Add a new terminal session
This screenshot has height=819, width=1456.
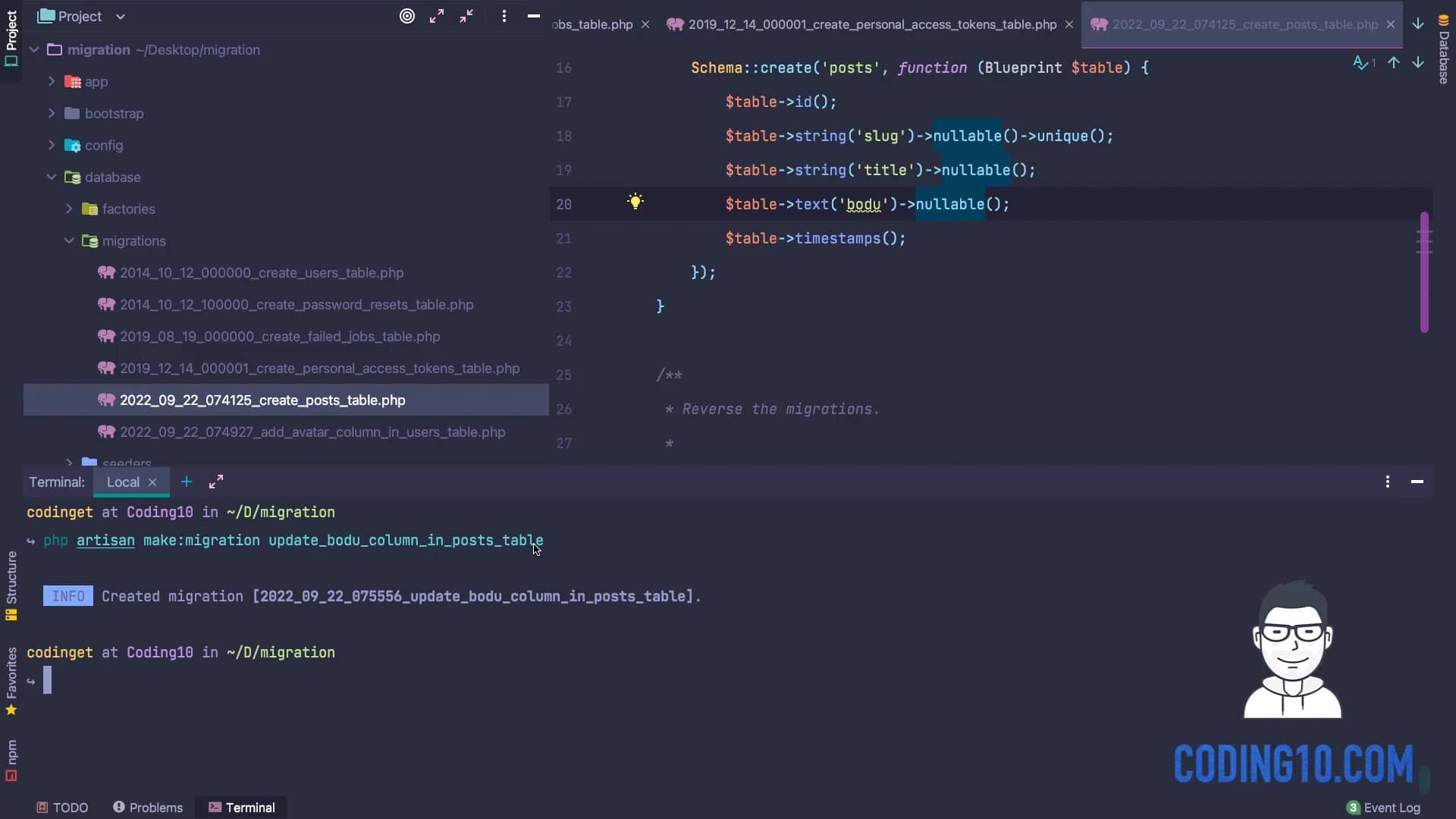pos(186,482)
